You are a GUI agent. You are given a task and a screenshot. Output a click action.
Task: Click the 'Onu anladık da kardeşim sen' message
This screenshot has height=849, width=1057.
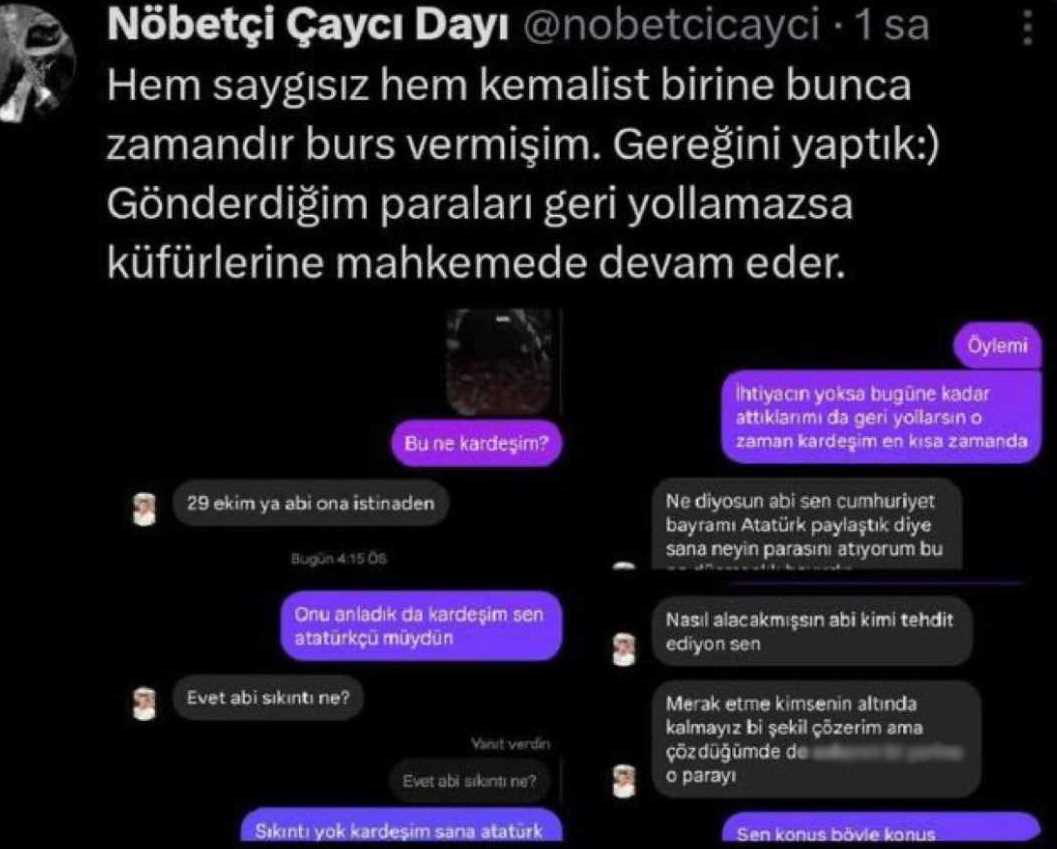tap(420, 626)
